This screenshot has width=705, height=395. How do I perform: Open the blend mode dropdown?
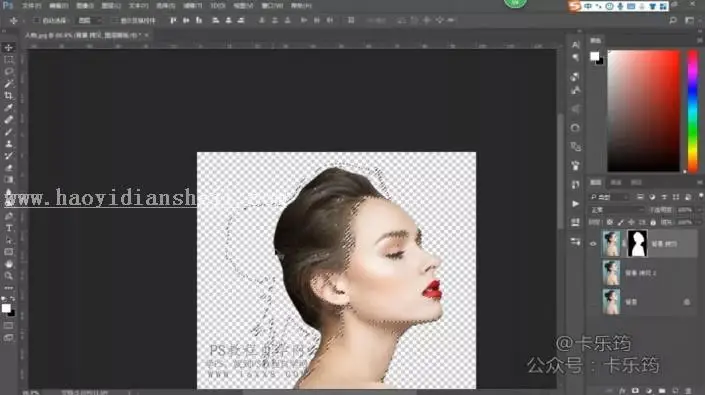pos(616,210)
